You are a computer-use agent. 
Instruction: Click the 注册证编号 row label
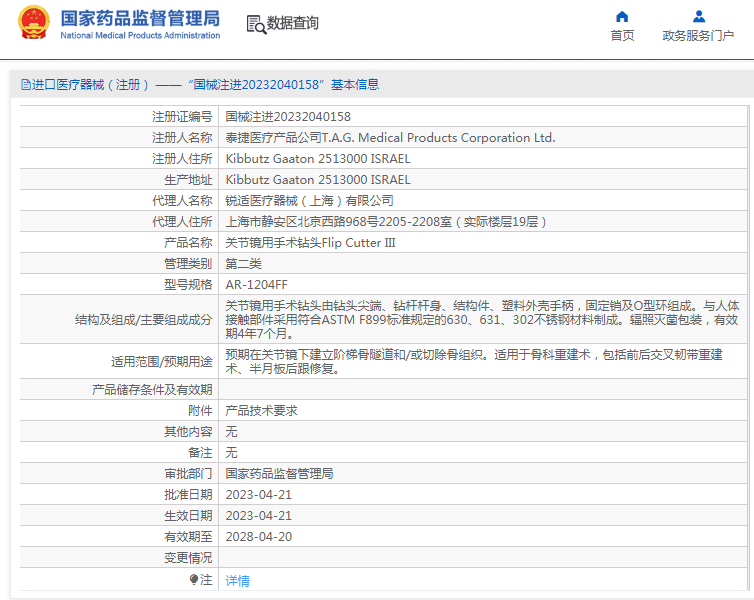(182, 117)
